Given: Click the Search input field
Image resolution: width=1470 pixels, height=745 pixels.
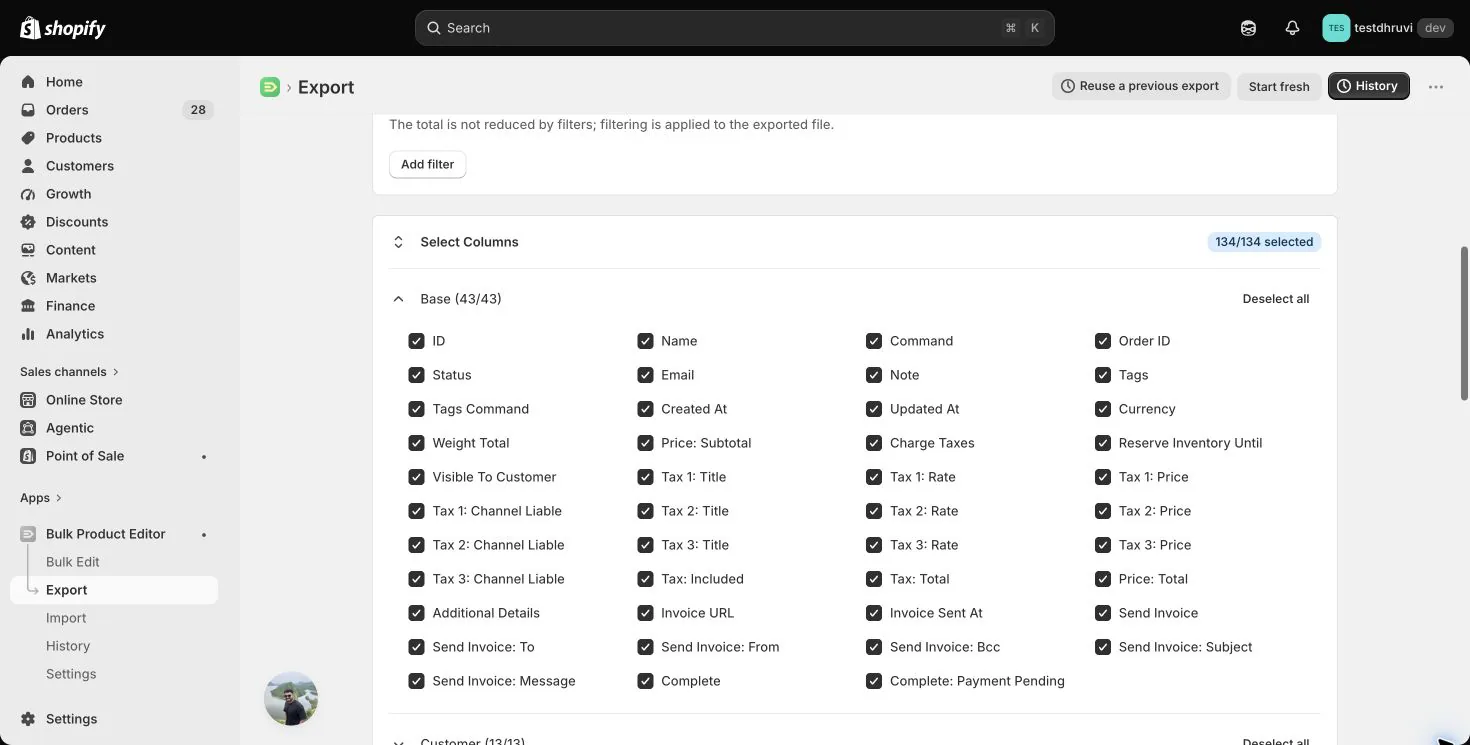Looking at the screenshot, I should [734, 28].
